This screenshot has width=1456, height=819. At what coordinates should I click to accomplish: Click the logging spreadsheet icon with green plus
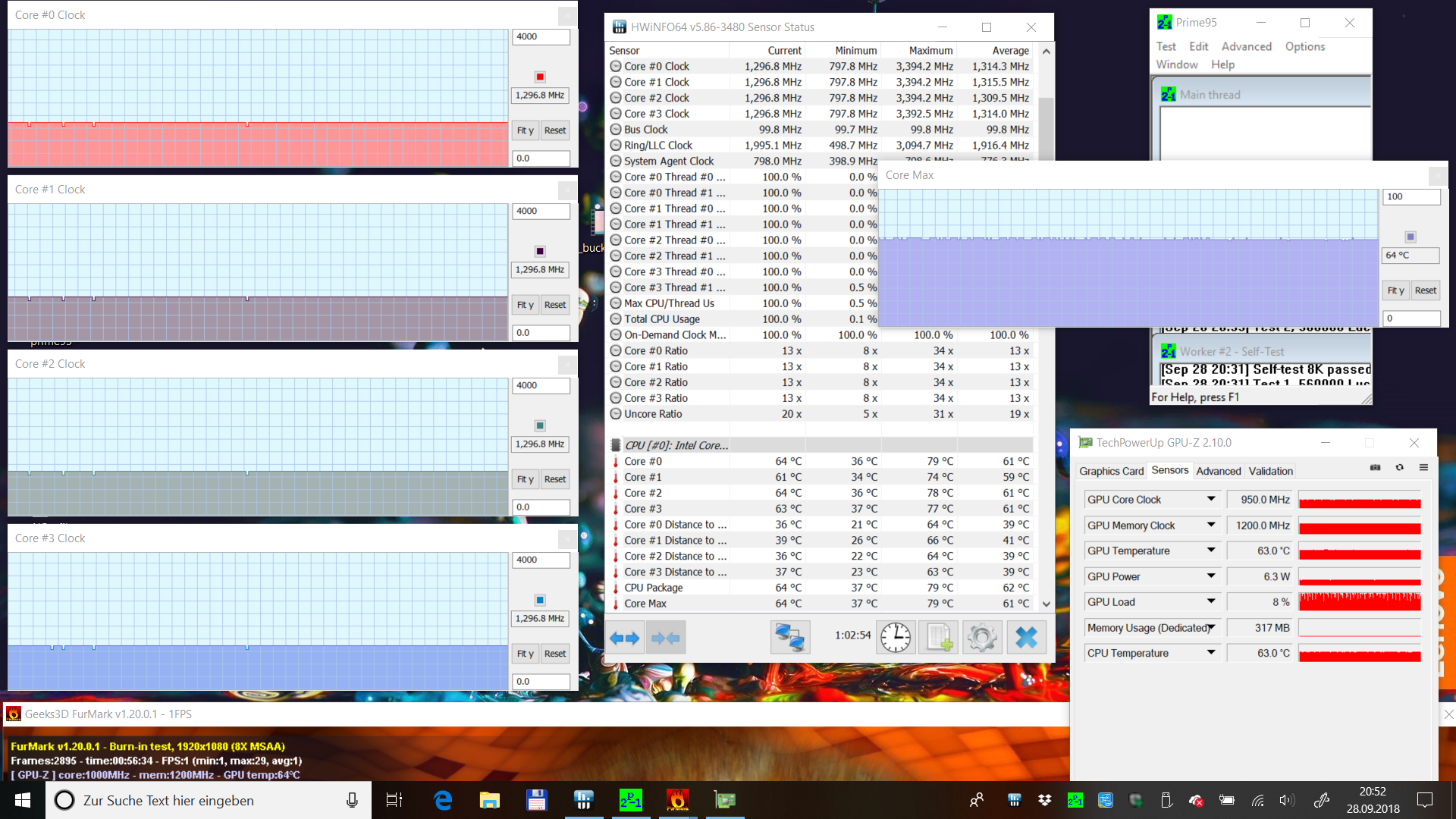pyautogui.click(x=939, y=638)
